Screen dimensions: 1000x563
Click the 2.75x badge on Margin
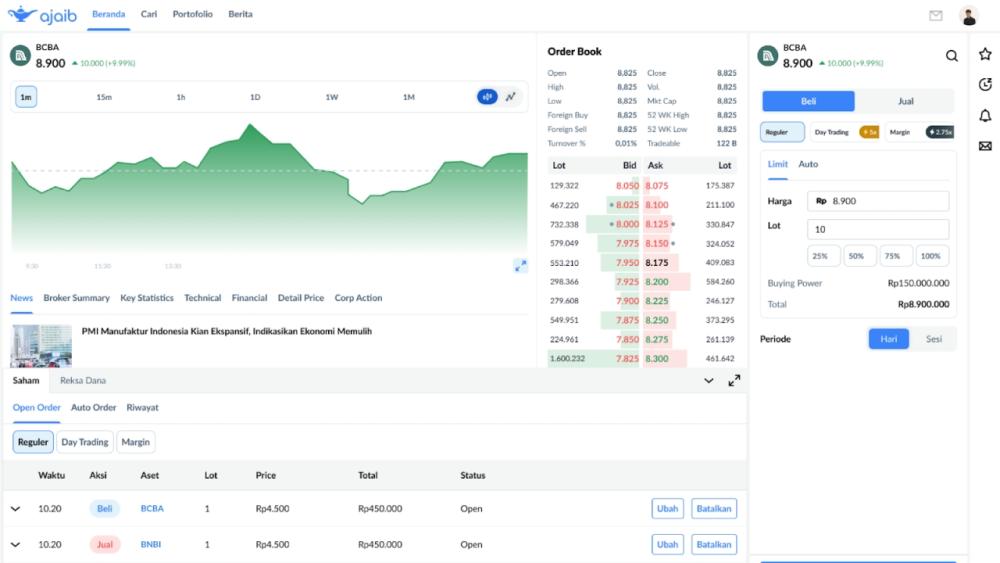940,132
